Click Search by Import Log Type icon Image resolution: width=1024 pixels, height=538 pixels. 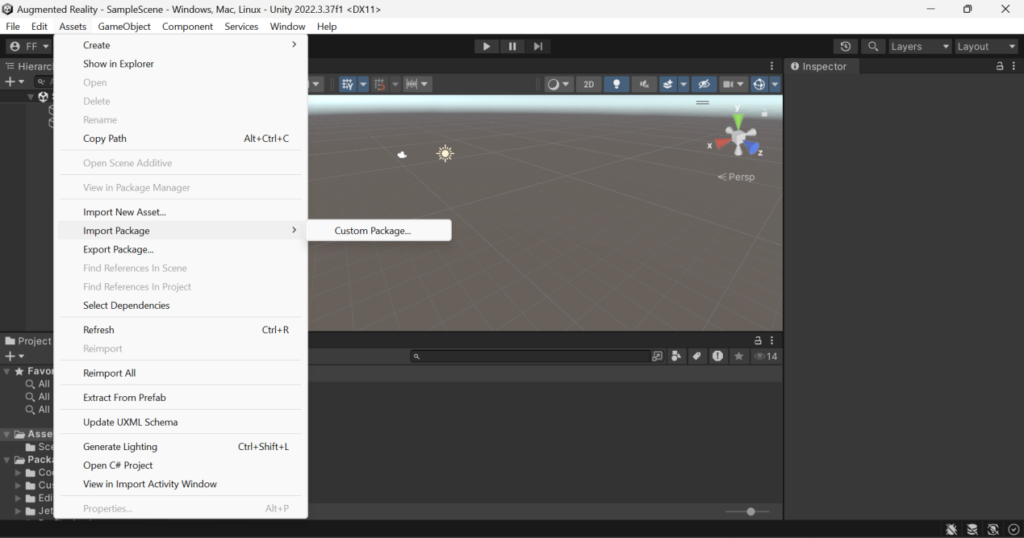(x=718, y=356)
